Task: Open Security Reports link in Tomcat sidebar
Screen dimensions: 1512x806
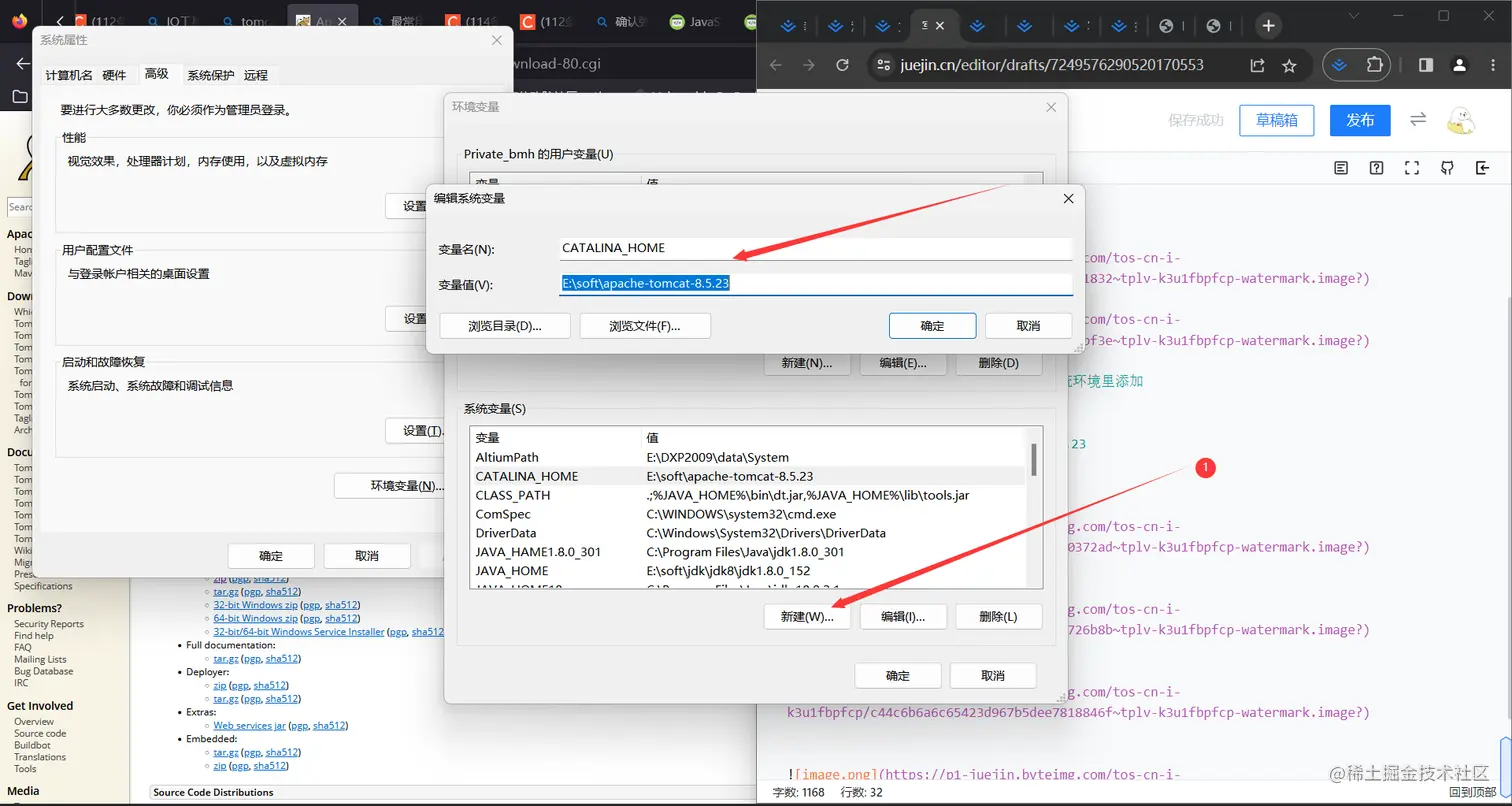Action: click(49, 624)
